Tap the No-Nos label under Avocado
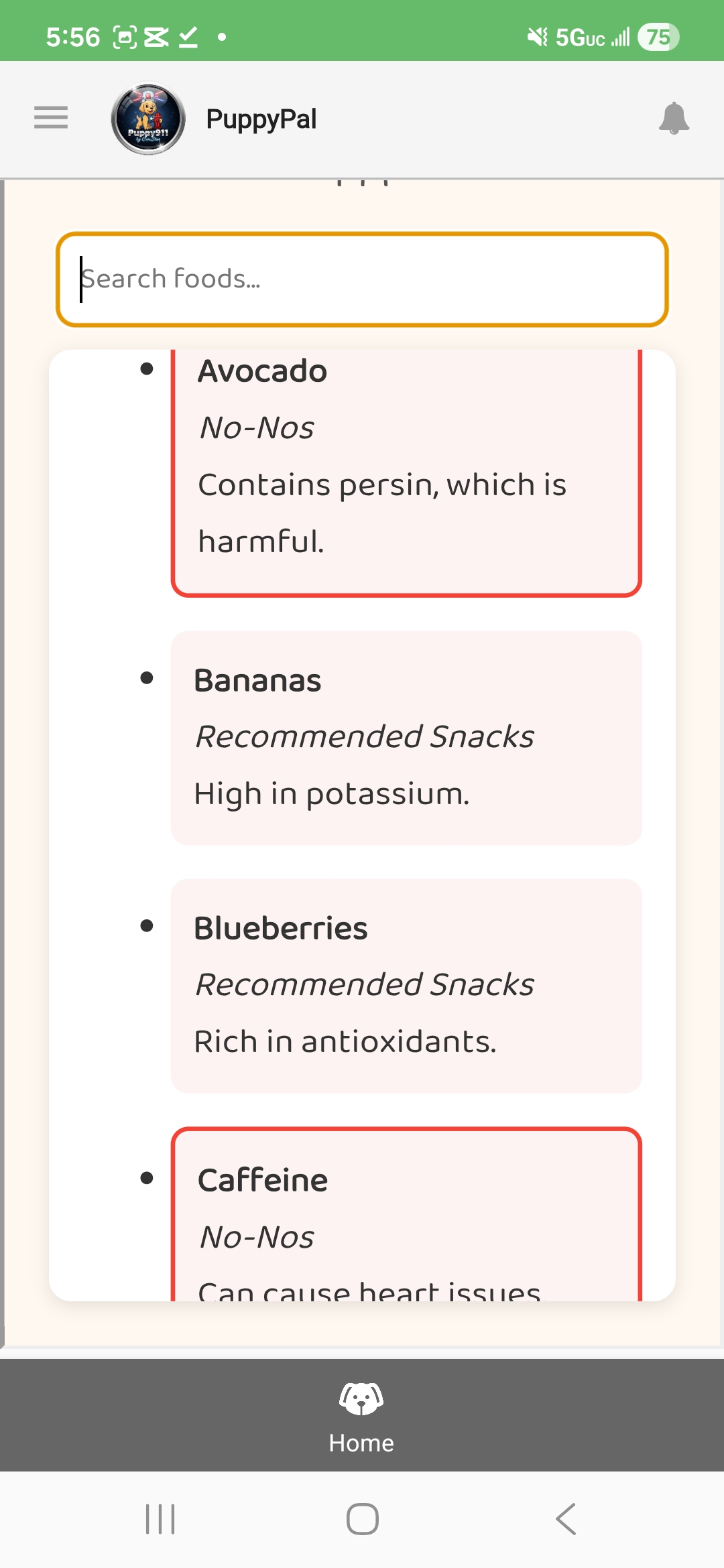 (x=257, y=428)
